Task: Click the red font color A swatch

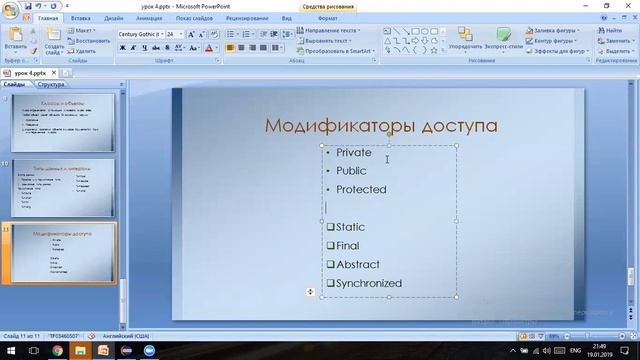Action: [209, 48]
